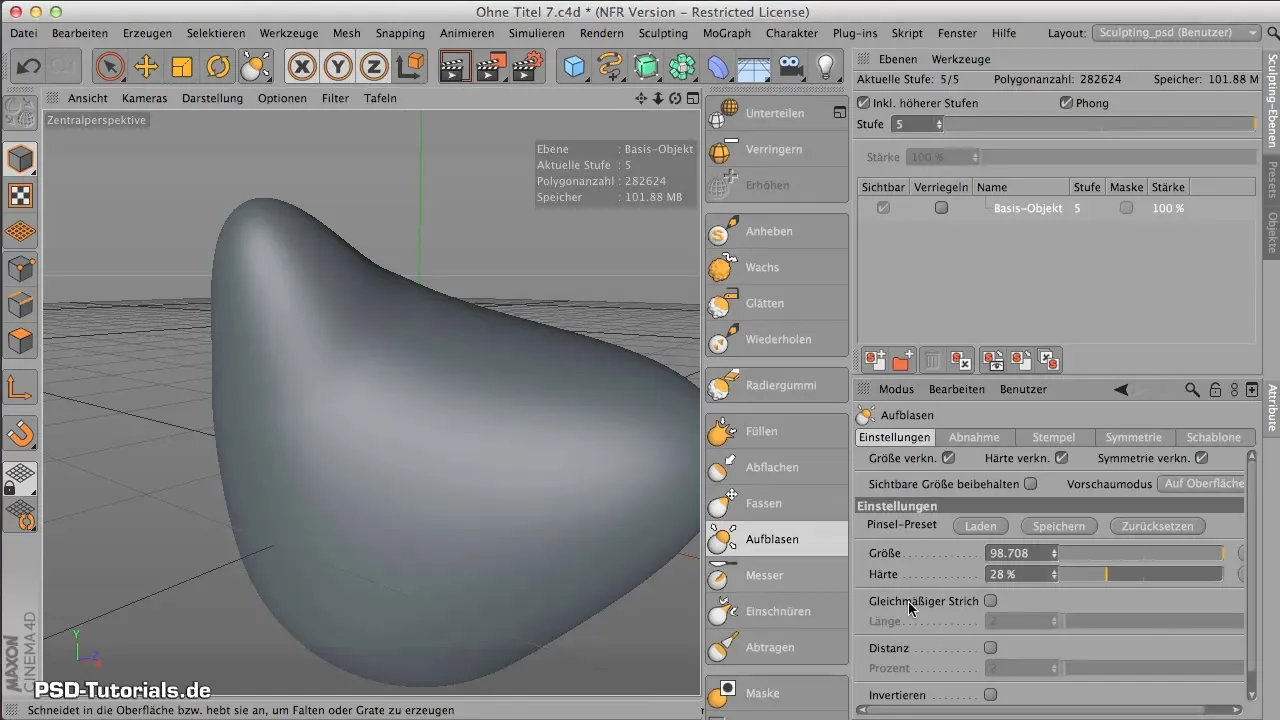
Task: Toggle X axis lock
Action: [x=302, y=67]
